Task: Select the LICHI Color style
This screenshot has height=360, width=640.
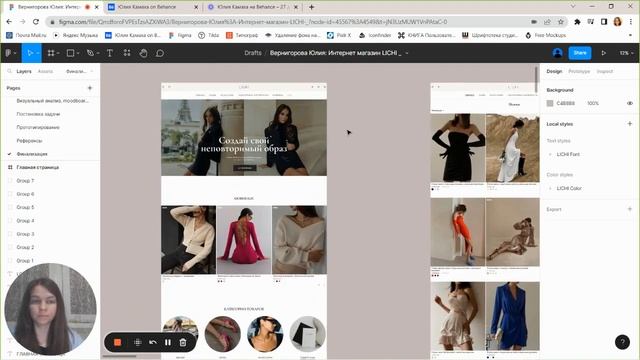Action: tap(569, 188)
